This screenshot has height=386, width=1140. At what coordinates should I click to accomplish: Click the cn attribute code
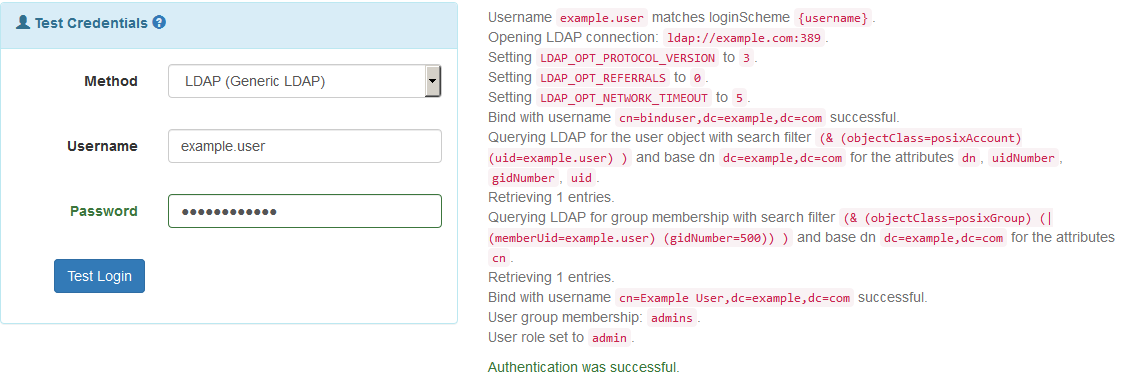point(499,258)
